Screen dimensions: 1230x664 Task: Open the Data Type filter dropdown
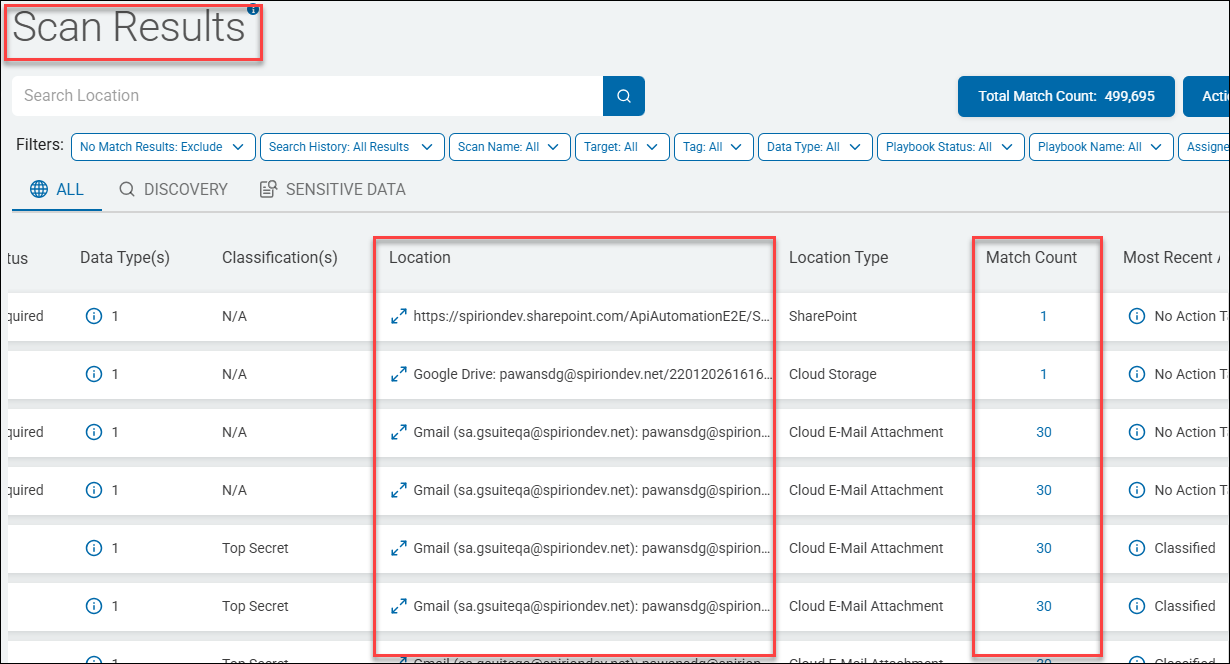(814, 147)
